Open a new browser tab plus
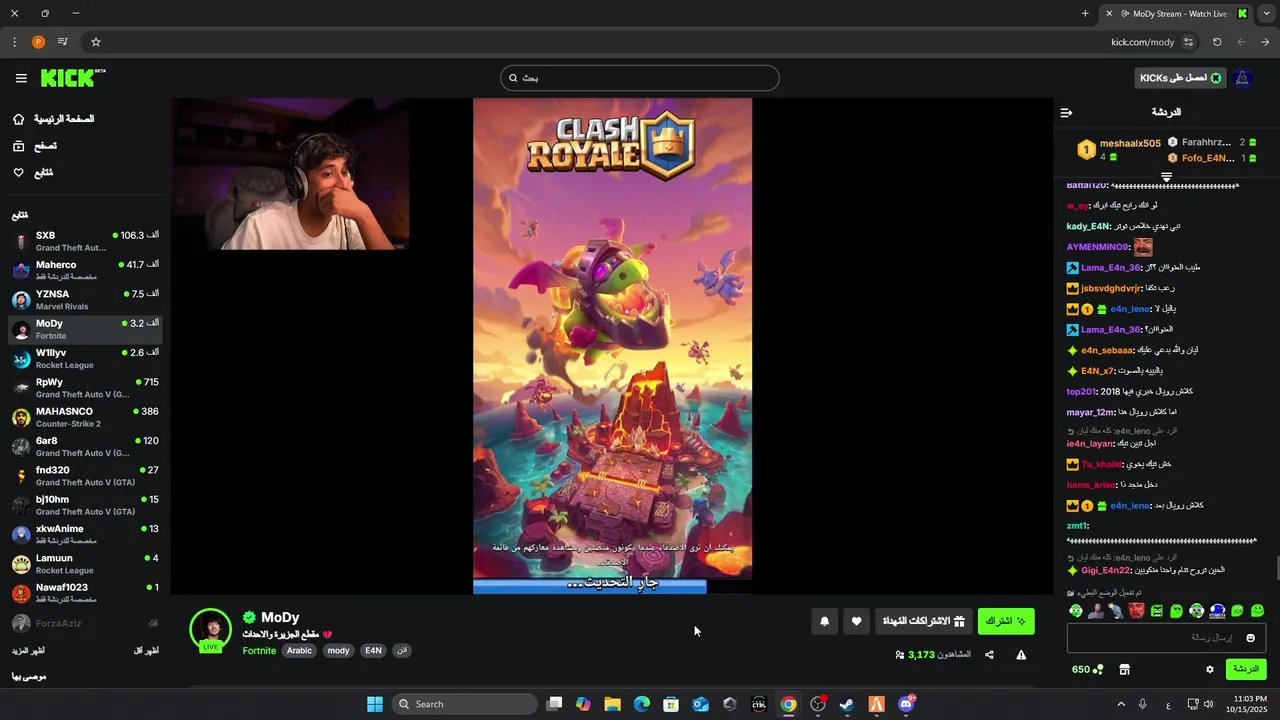Image resolution: width=1280 pixels, height=720 pixels. point(1085,14)
